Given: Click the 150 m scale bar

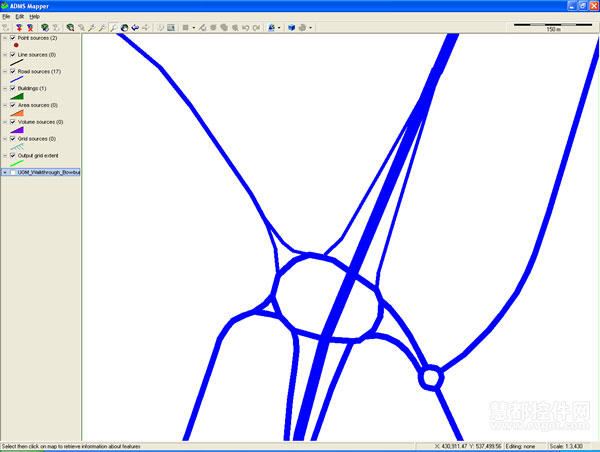Looking at the screenshot, I should [x=553, y=27].
